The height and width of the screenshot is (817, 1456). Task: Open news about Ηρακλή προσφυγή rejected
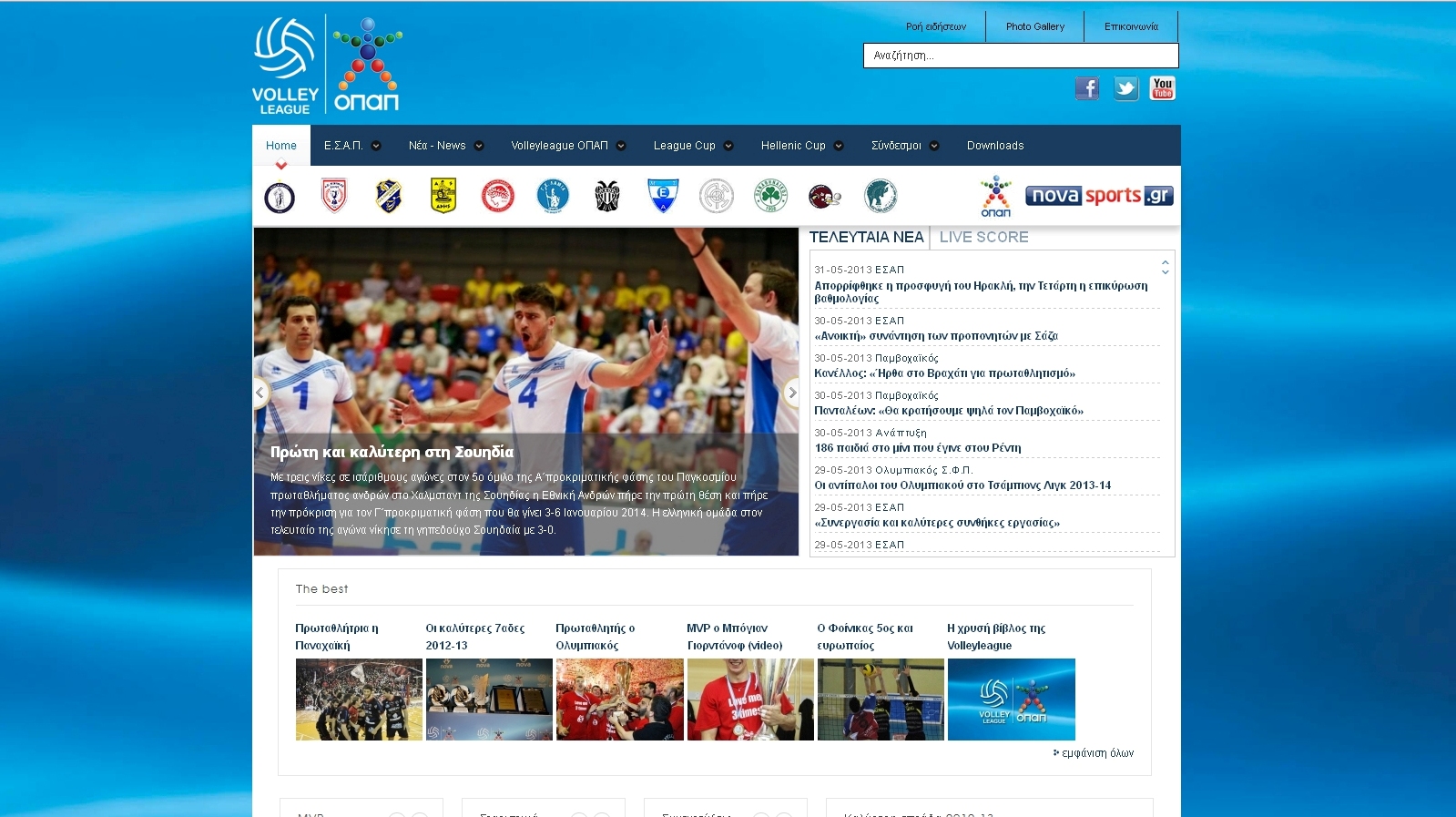click(981, 291)
